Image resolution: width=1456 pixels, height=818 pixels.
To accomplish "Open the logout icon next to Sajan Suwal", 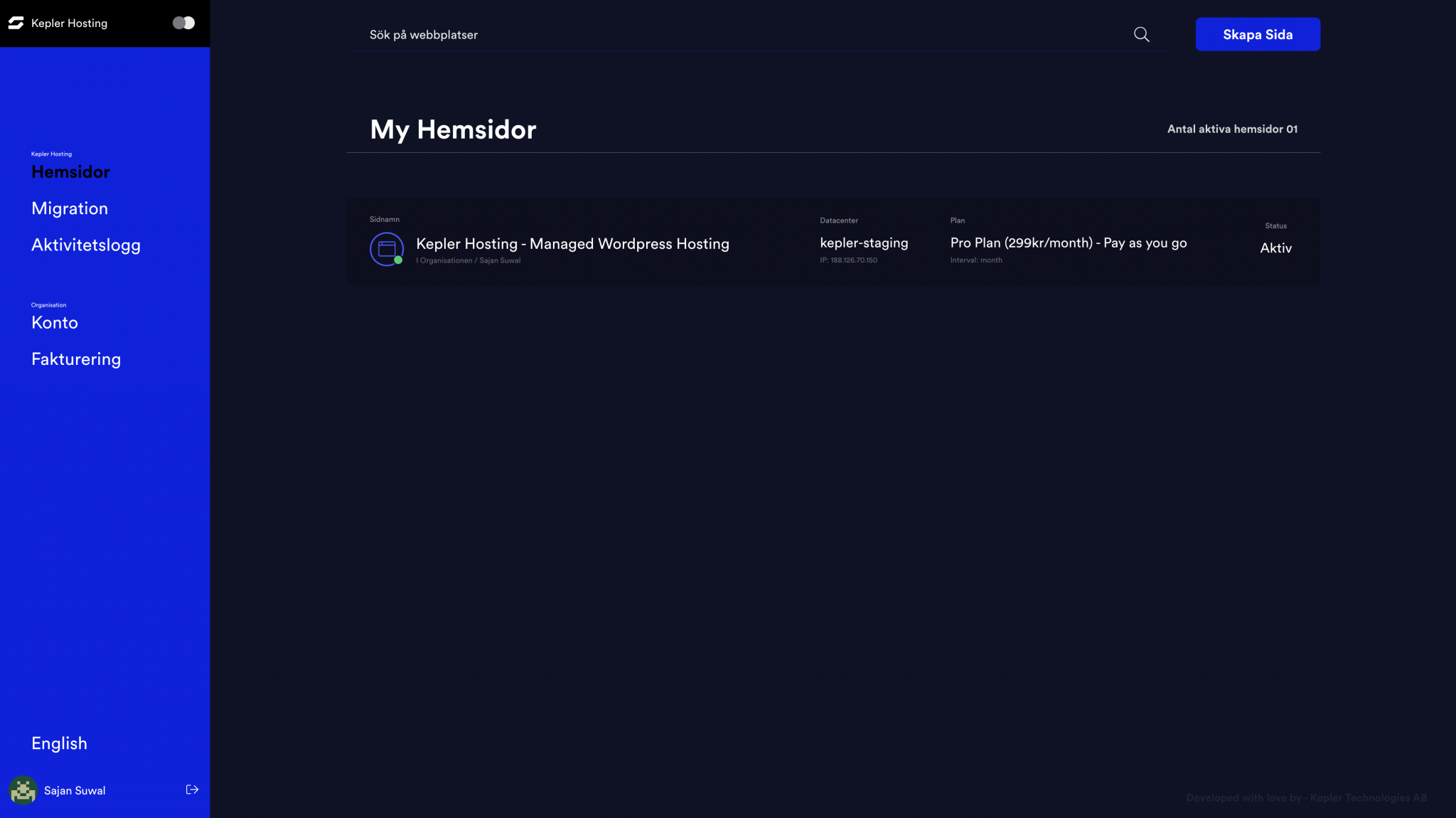I will click(192, 790).
